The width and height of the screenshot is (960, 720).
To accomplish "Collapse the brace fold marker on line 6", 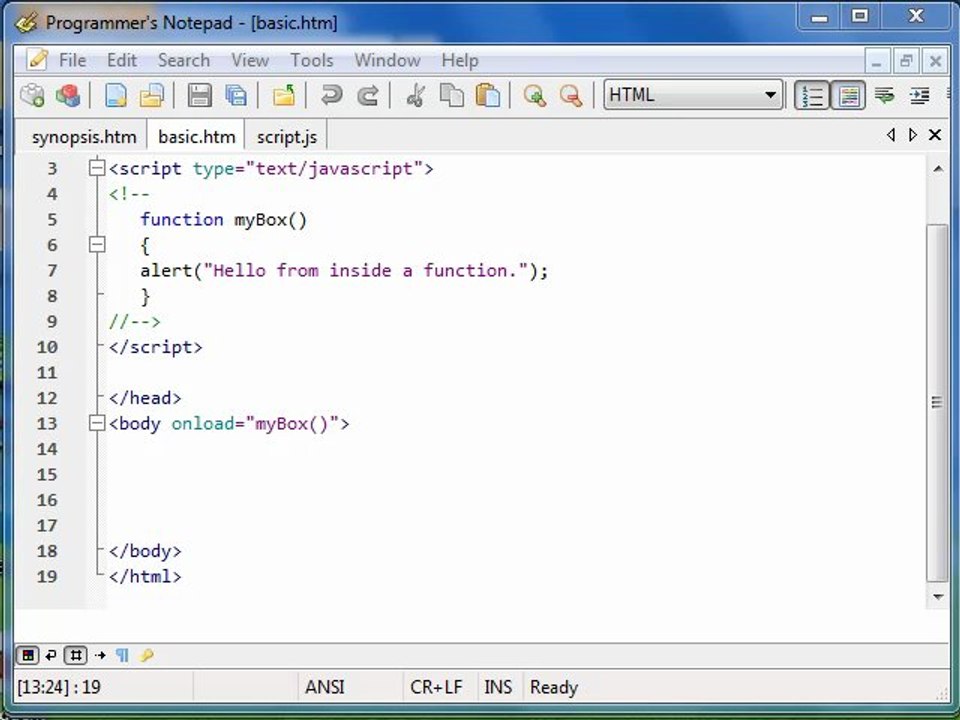I will point(97,245).
